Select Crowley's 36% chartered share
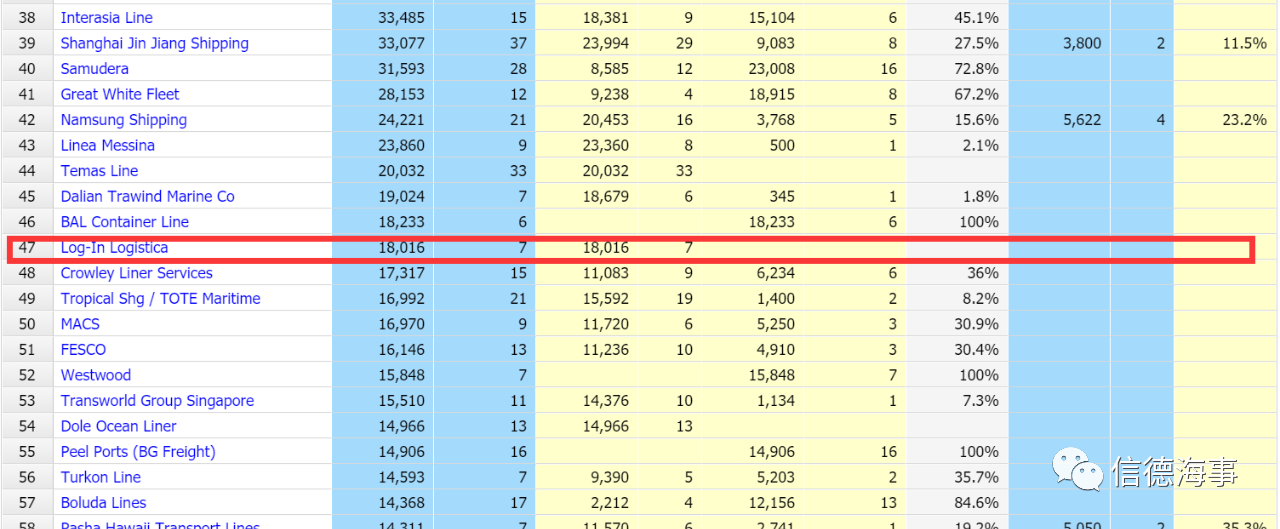Screen dimensions: 1280x529 (x=982, y=273)
